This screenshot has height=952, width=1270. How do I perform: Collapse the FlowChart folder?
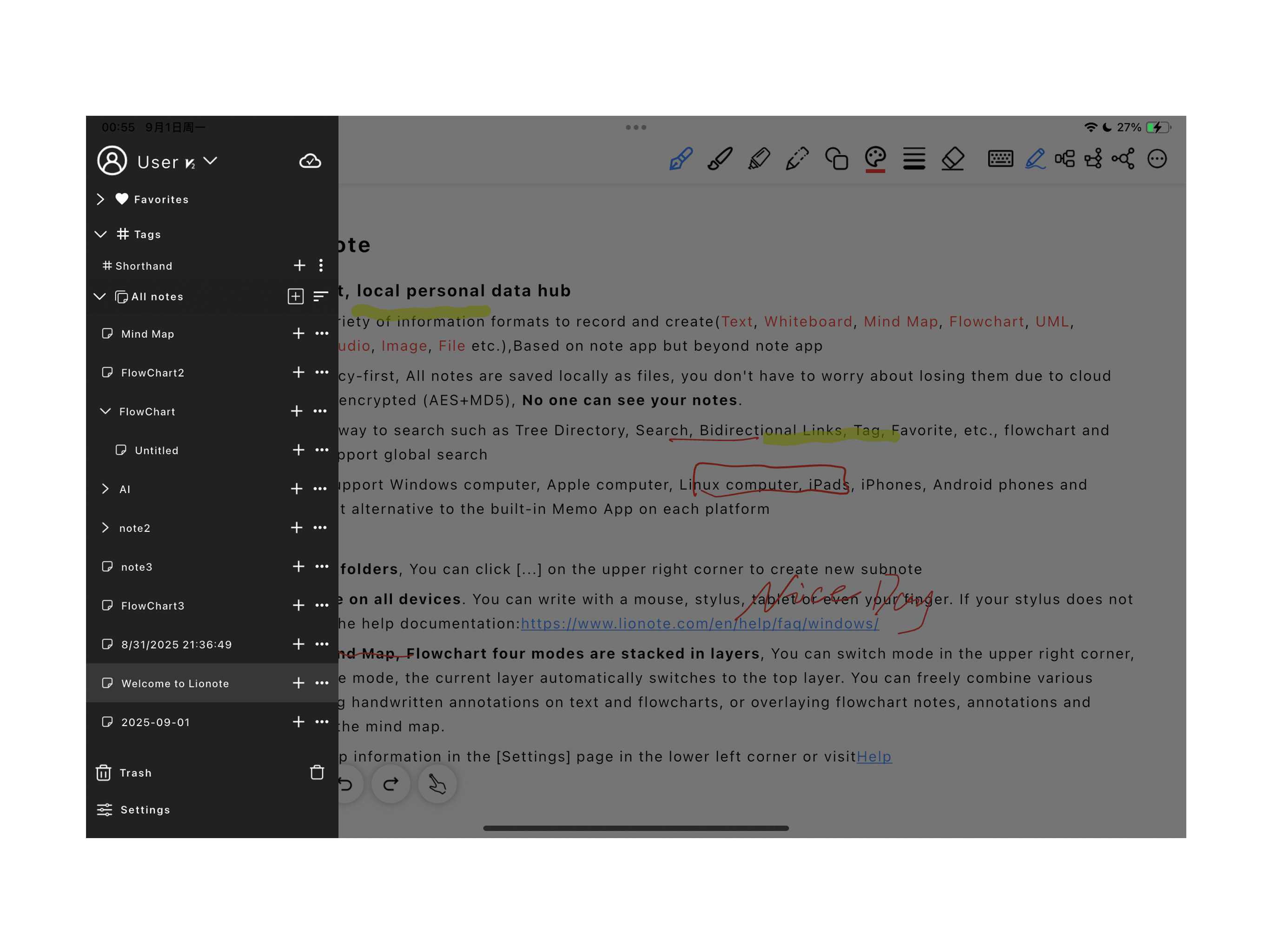coord(105,411)
